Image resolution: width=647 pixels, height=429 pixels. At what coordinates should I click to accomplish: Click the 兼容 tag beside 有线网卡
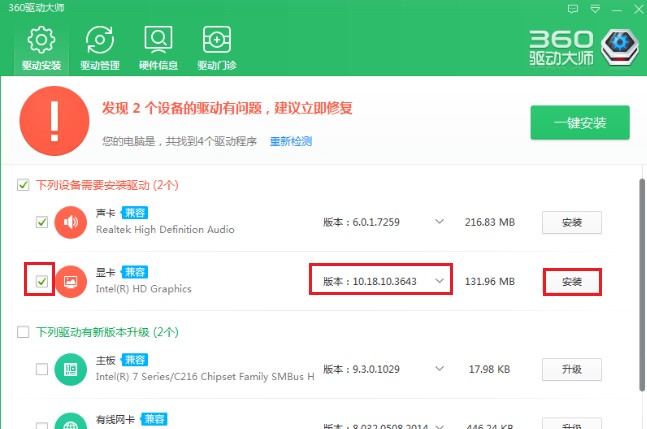coord(154,419)
